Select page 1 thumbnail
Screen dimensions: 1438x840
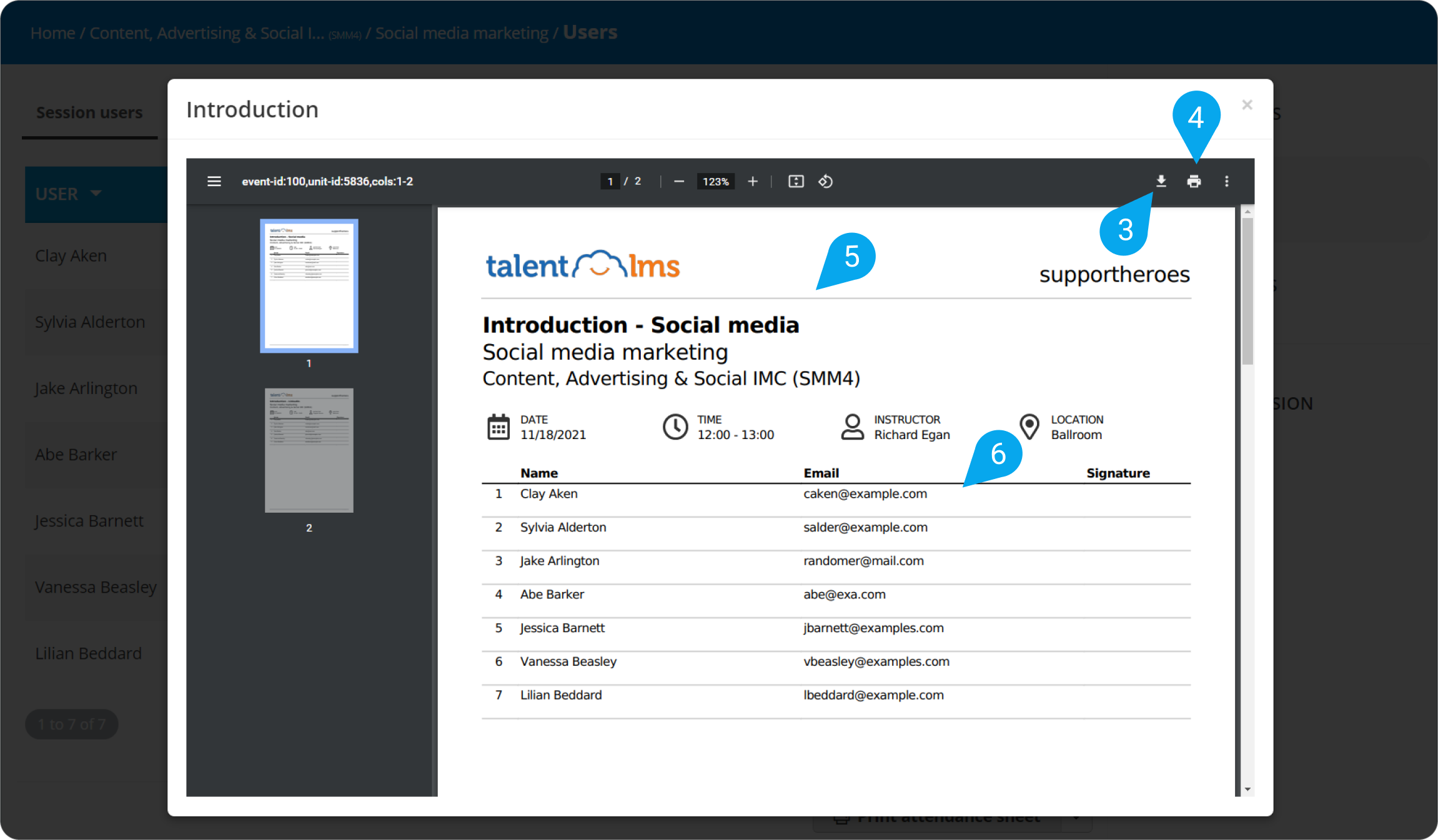click(x=309, y=285)
